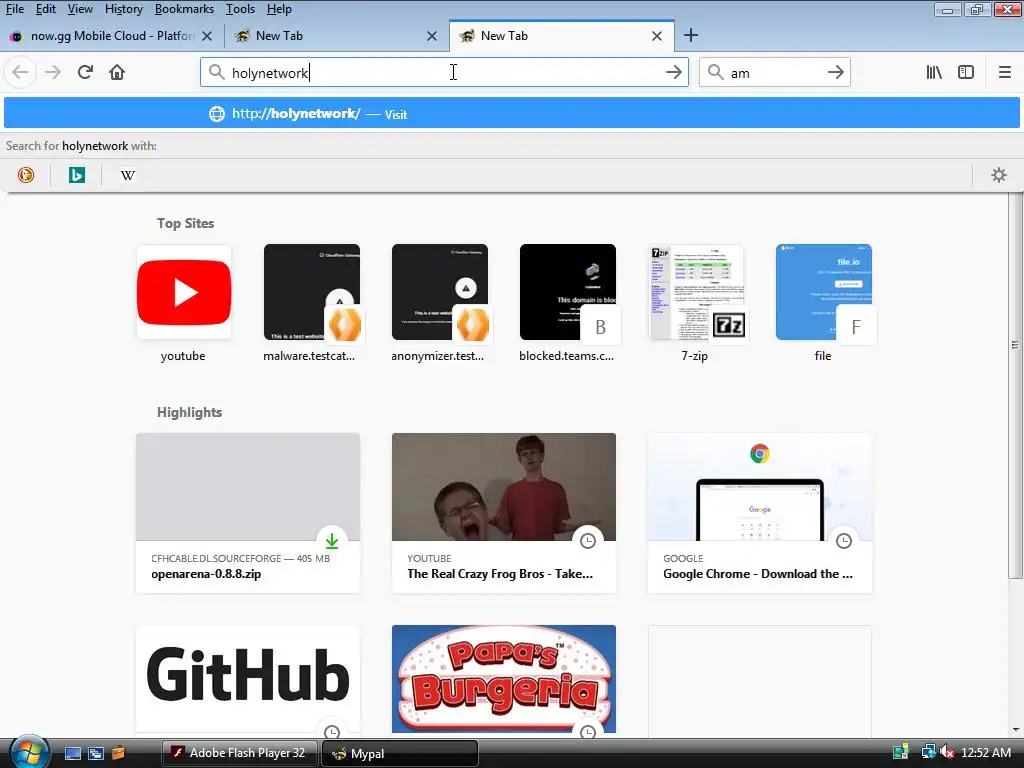This screenshot has height=768, width=1024.
Task: Click Adobe Flash Player 32 taskbar button
Action: [x=239, y=753]
